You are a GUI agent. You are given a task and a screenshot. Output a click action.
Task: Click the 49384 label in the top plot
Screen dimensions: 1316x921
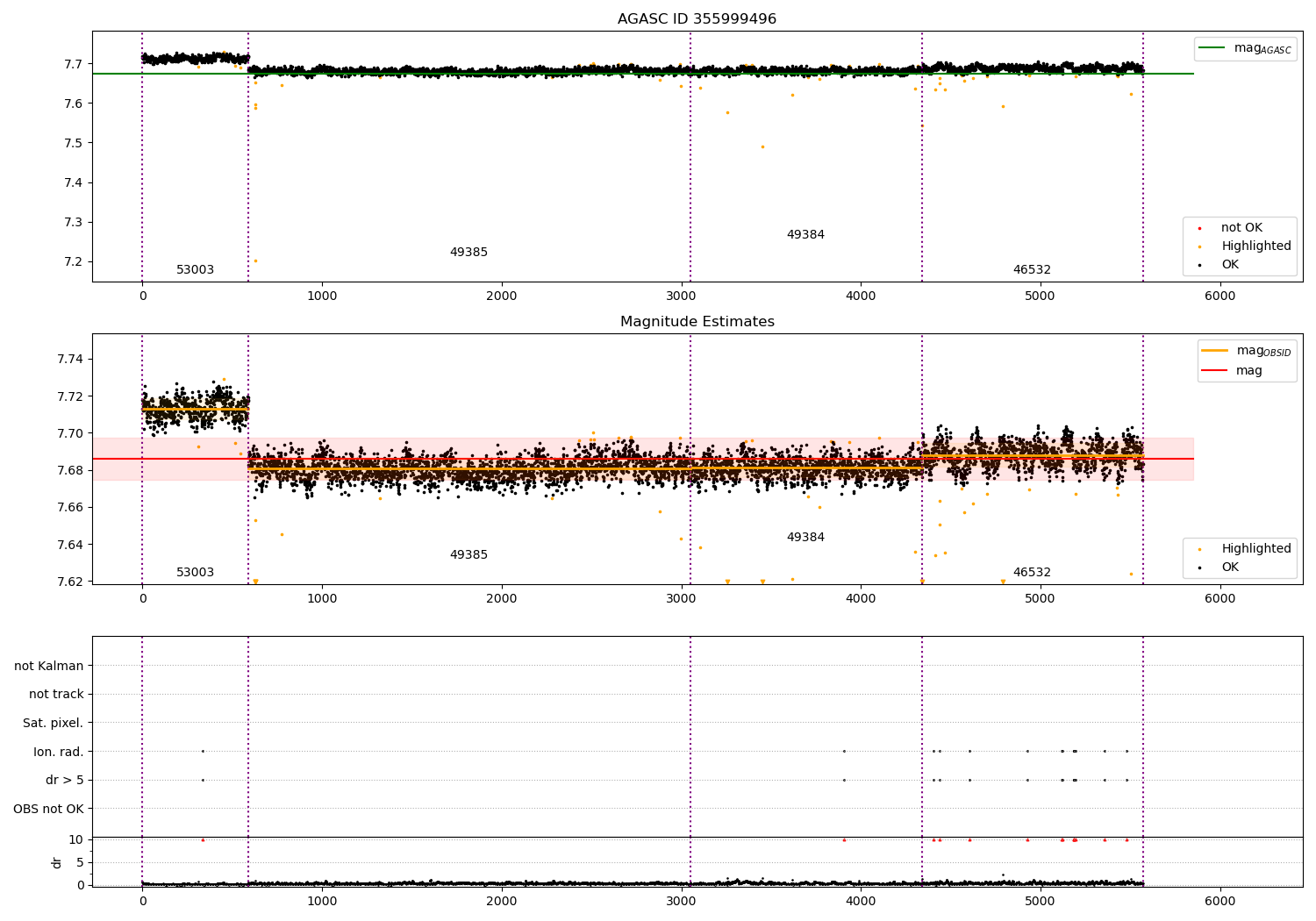(x=805, y=235)
